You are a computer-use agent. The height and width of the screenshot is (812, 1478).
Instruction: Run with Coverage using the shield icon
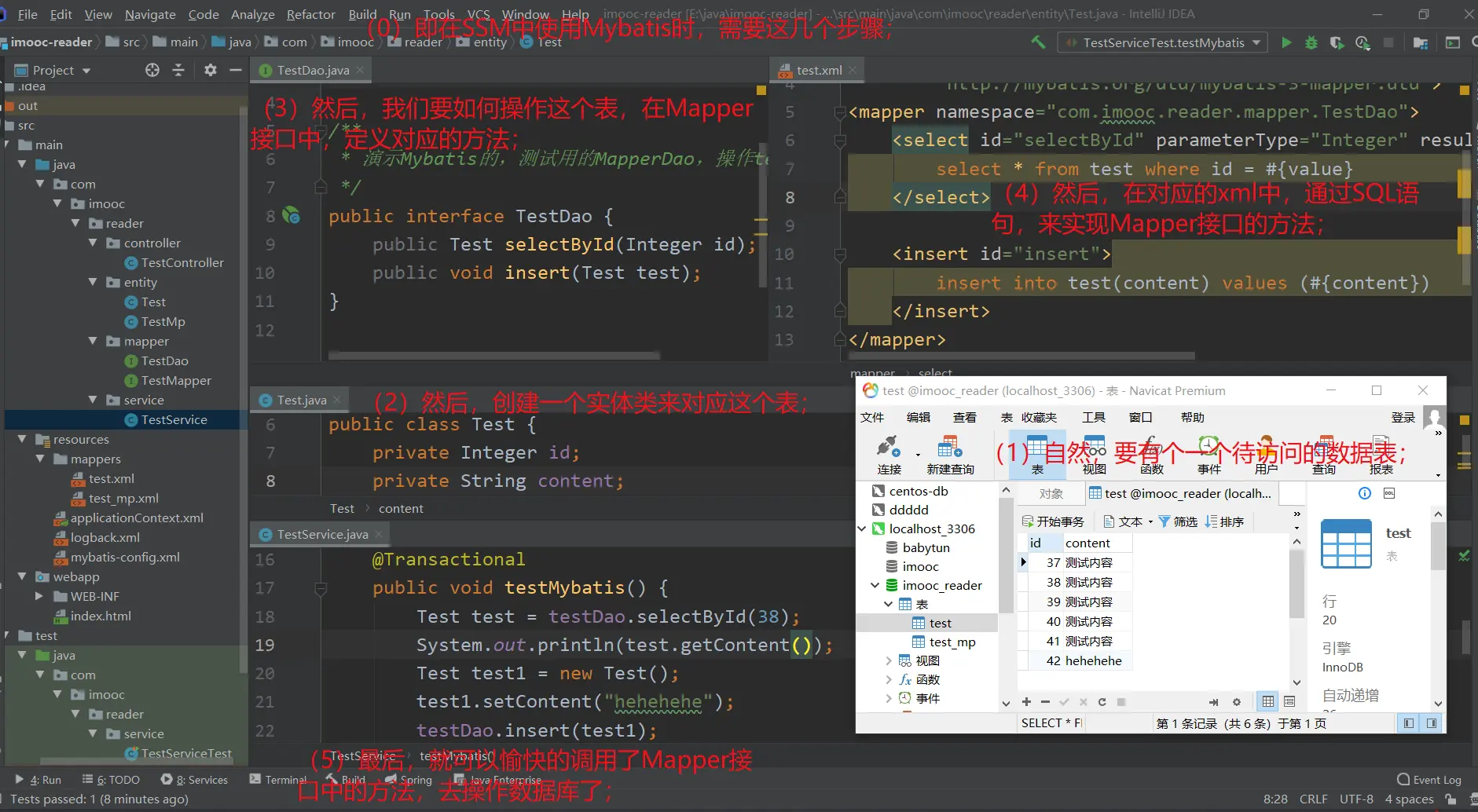click(1337, 42)
